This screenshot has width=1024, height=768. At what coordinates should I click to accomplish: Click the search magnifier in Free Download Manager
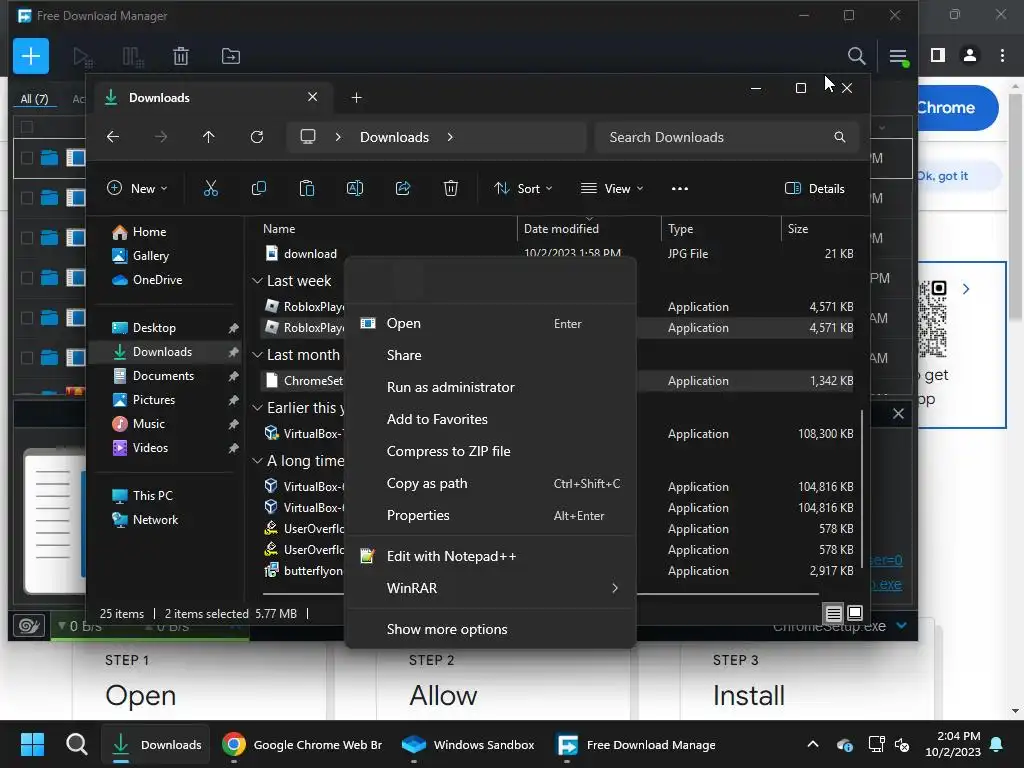(856, 56)
